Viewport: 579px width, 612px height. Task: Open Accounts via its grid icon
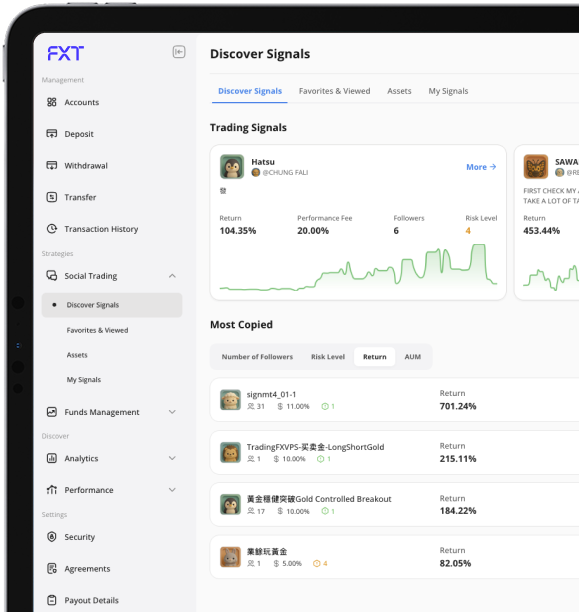(52, 102)
